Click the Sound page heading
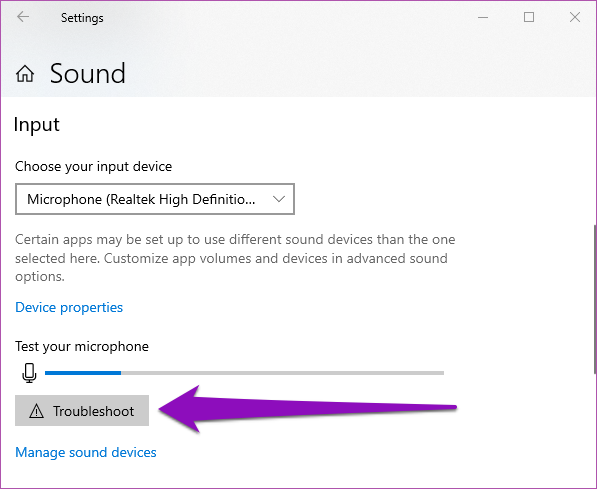The height and width of the screenshot is (489, 597). tap(88, 74)
